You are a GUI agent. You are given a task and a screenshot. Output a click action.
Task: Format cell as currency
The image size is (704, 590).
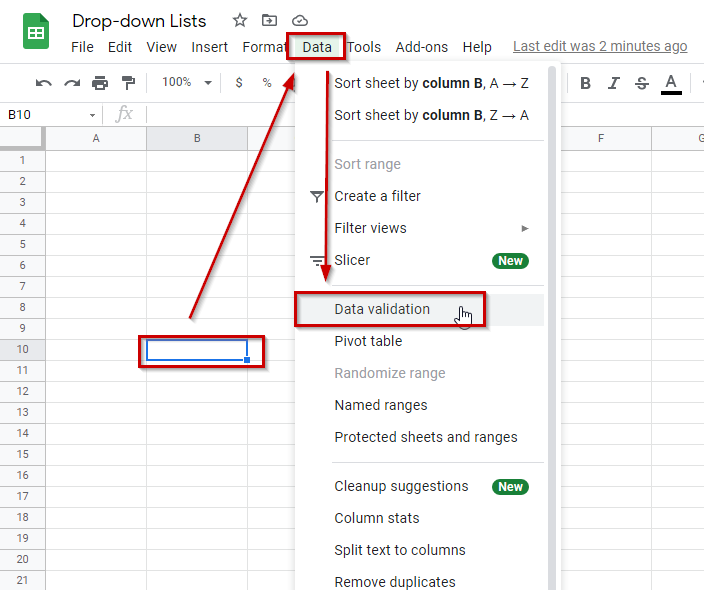[239, 83]
